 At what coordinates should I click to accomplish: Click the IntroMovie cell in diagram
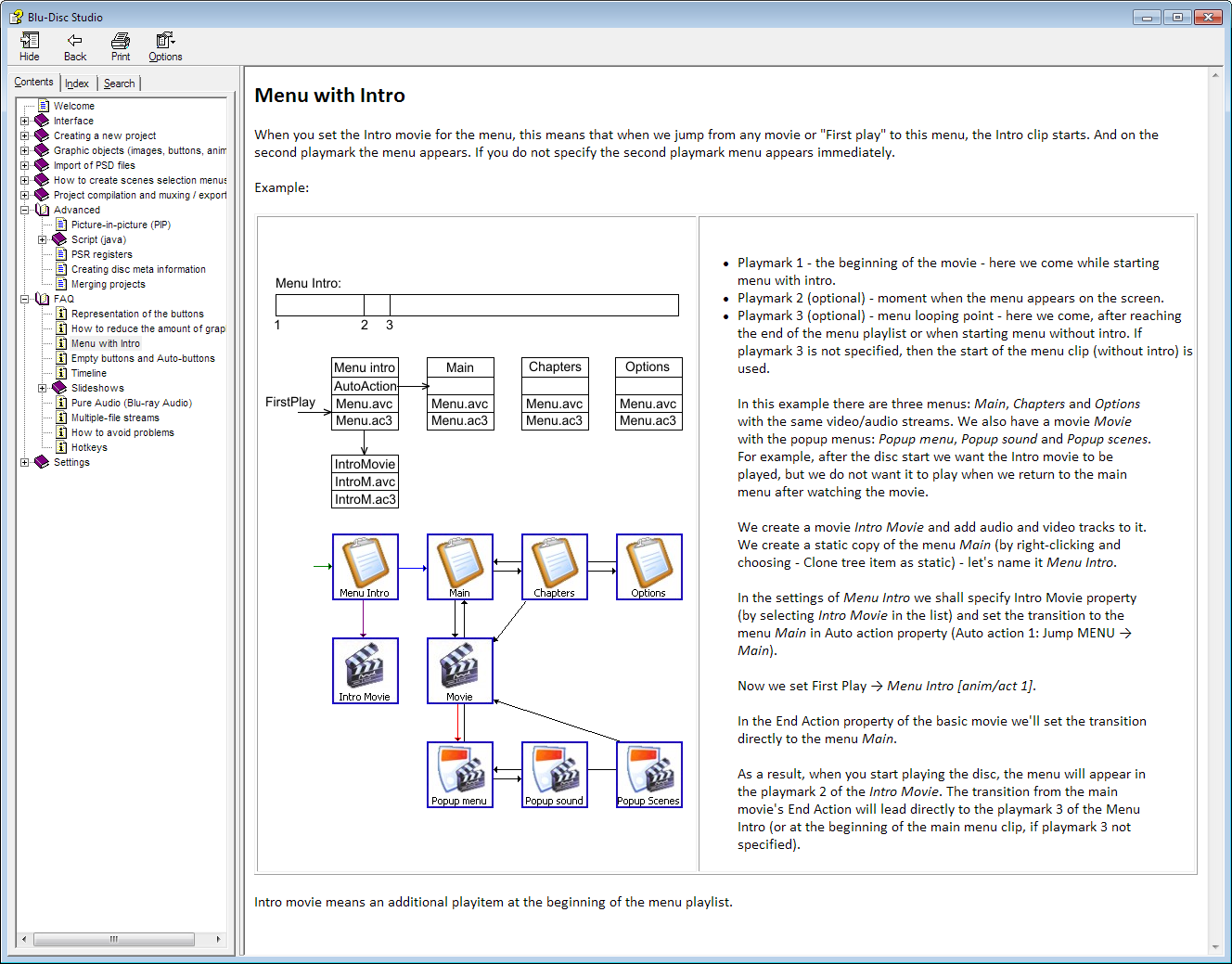(x=366, y=464)
